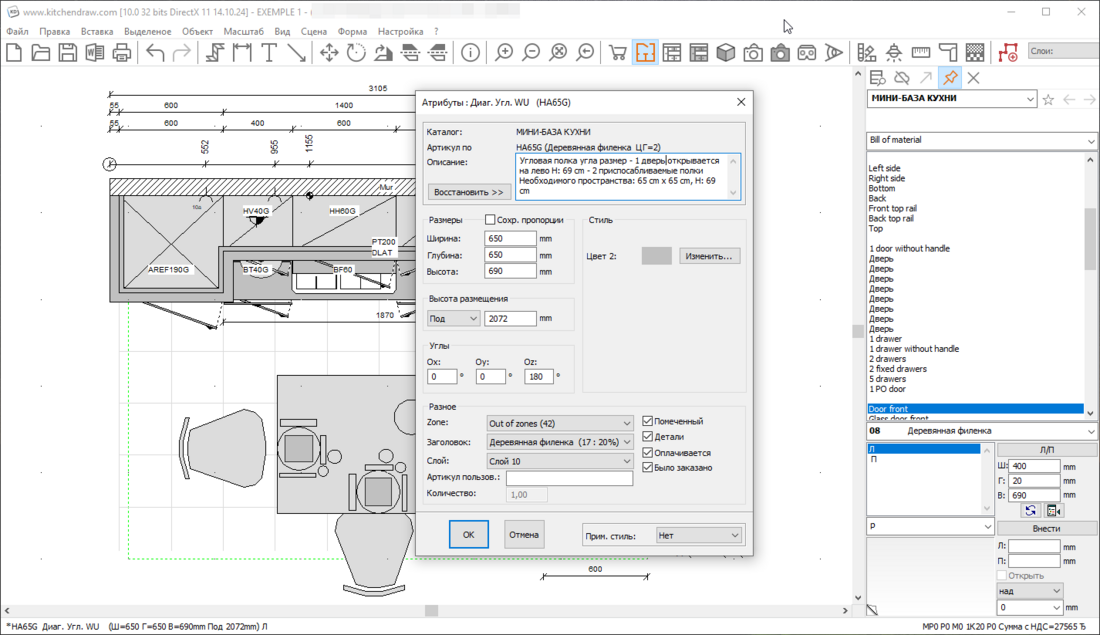Open the МИНИ-БАЗА КУХНИ catalog dropdown
Screen dimensions: 1100x635
(x=951, y=99)
